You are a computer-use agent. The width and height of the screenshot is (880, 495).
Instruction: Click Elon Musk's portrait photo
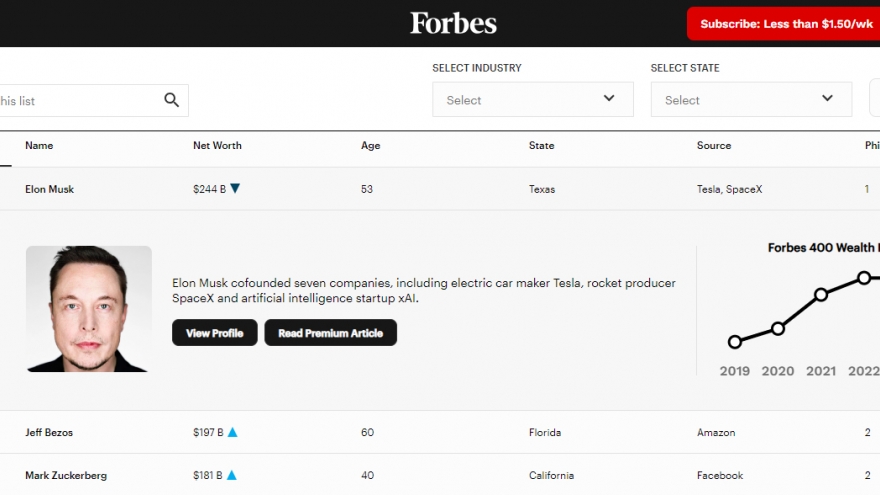pos(89,309)
